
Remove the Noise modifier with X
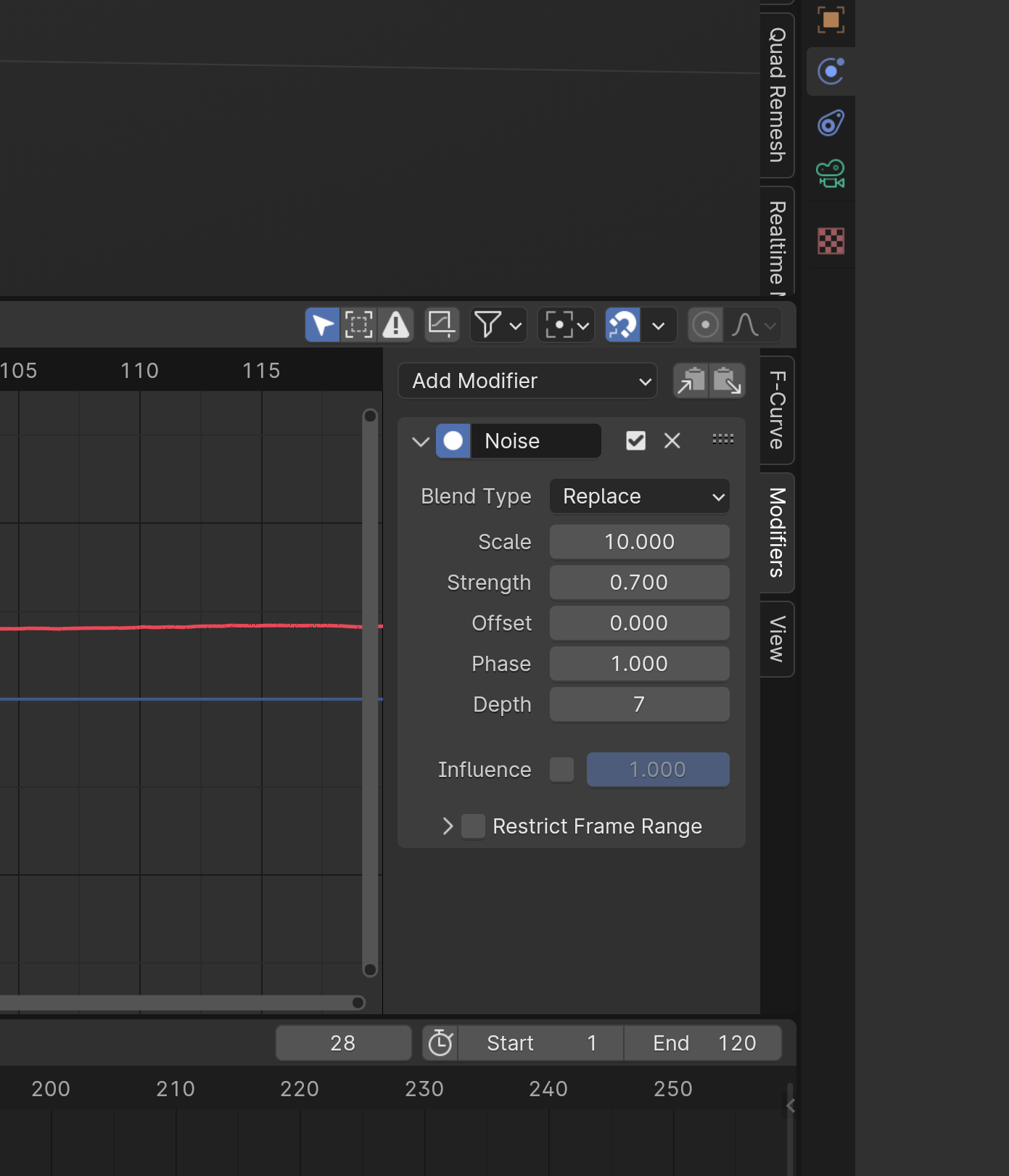click(x=672, y=440)
